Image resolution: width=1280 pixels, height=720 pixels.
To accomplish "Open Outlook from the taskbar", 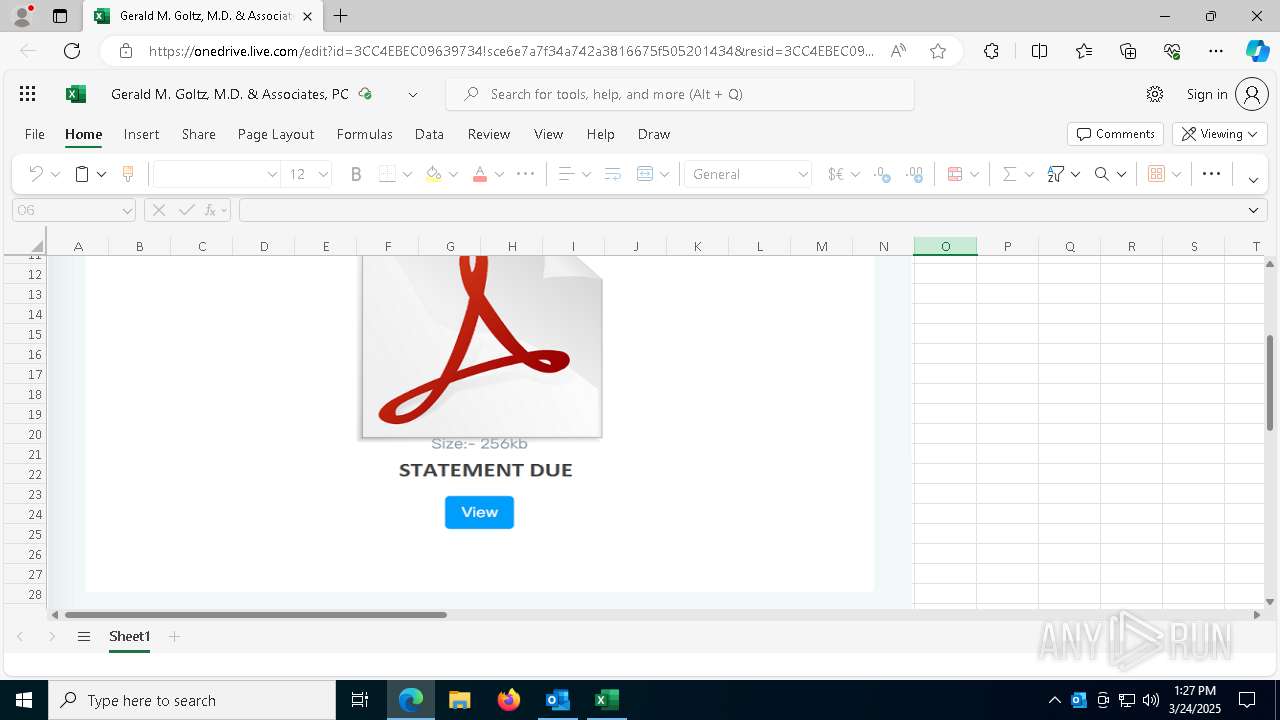I will coord(557,700).
